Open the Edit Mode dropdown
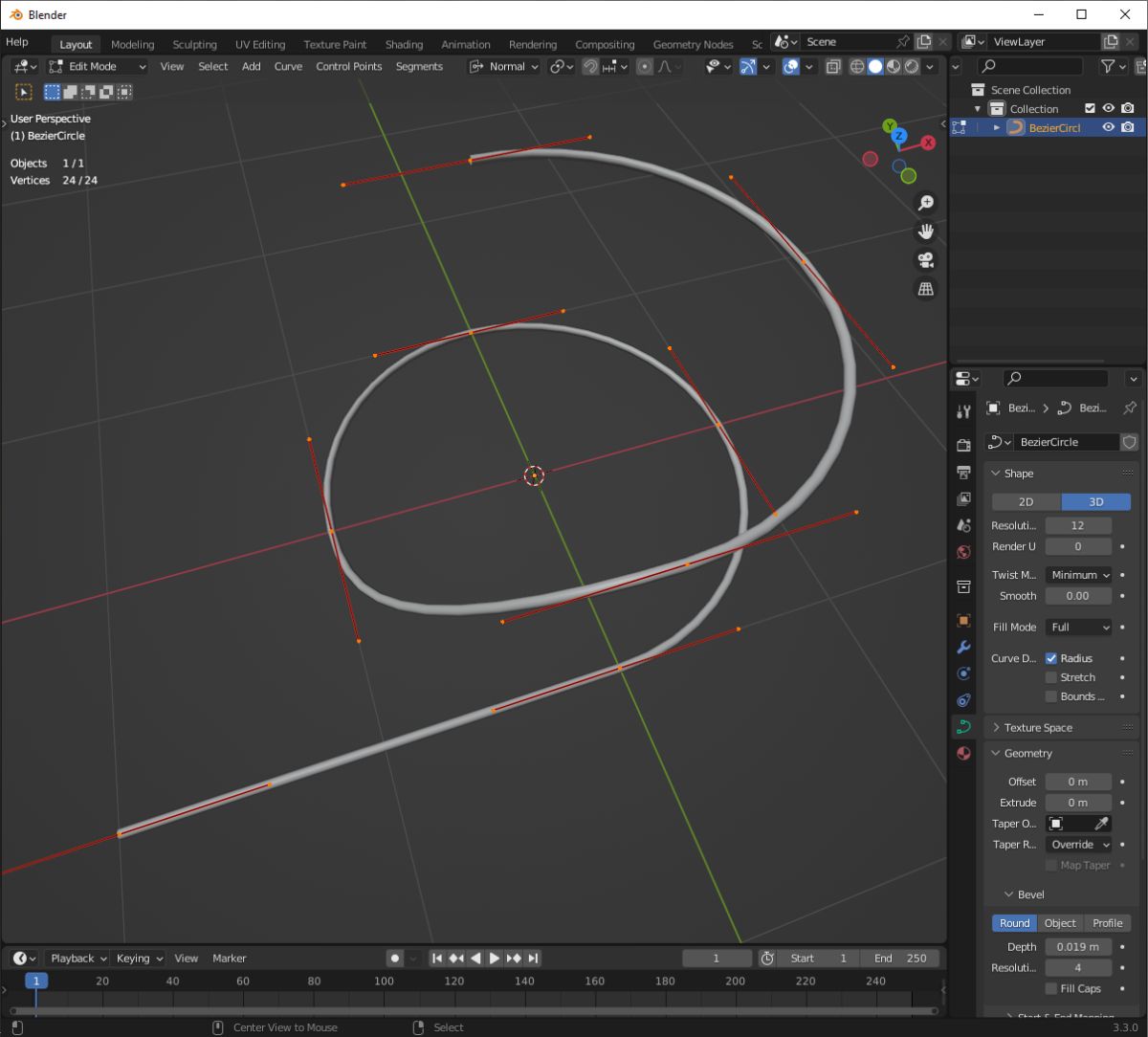The height and width of the screenshot is (1037, 1148). 97,67
